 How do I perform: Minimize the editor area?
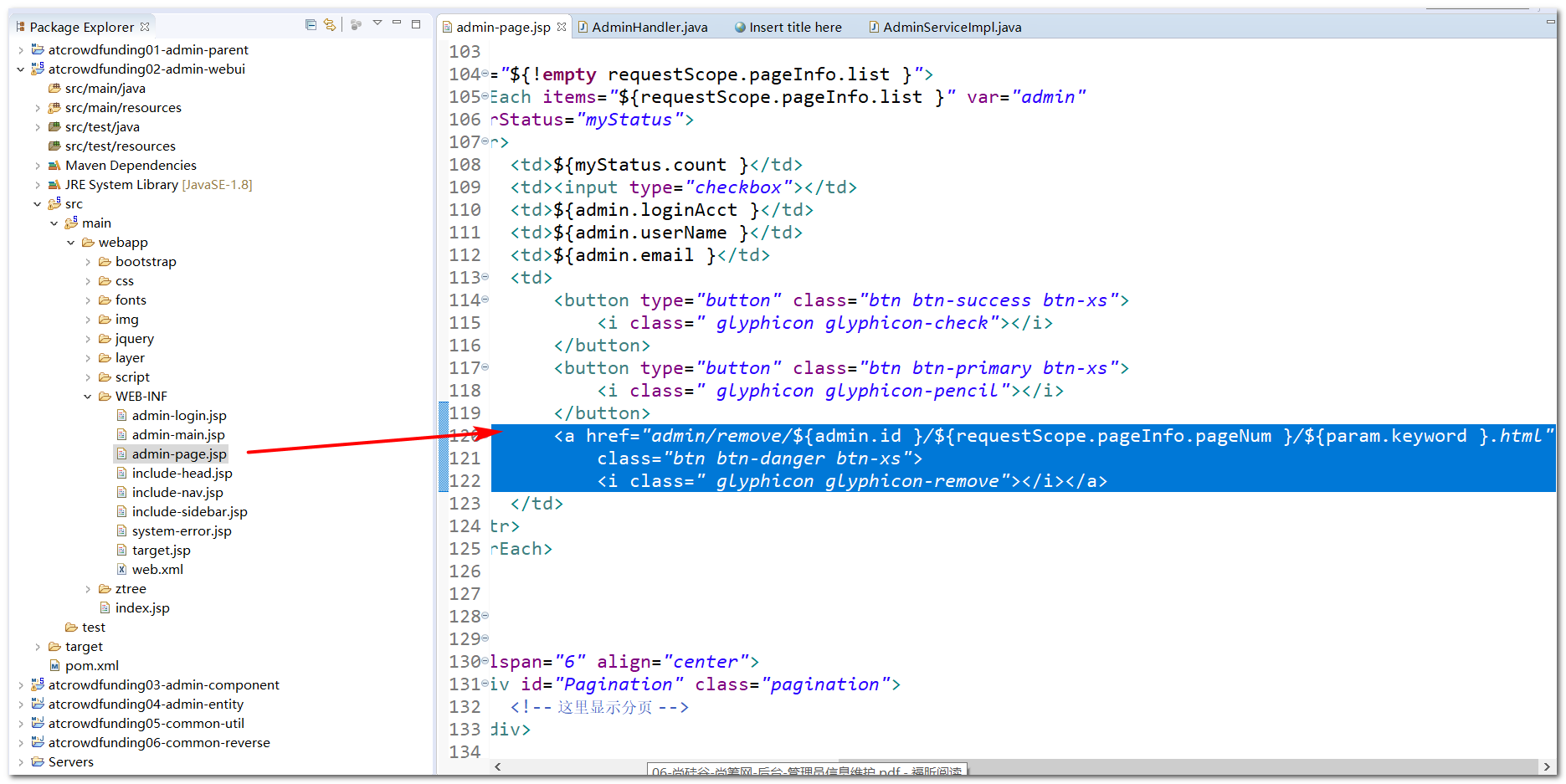(1550, 22)
